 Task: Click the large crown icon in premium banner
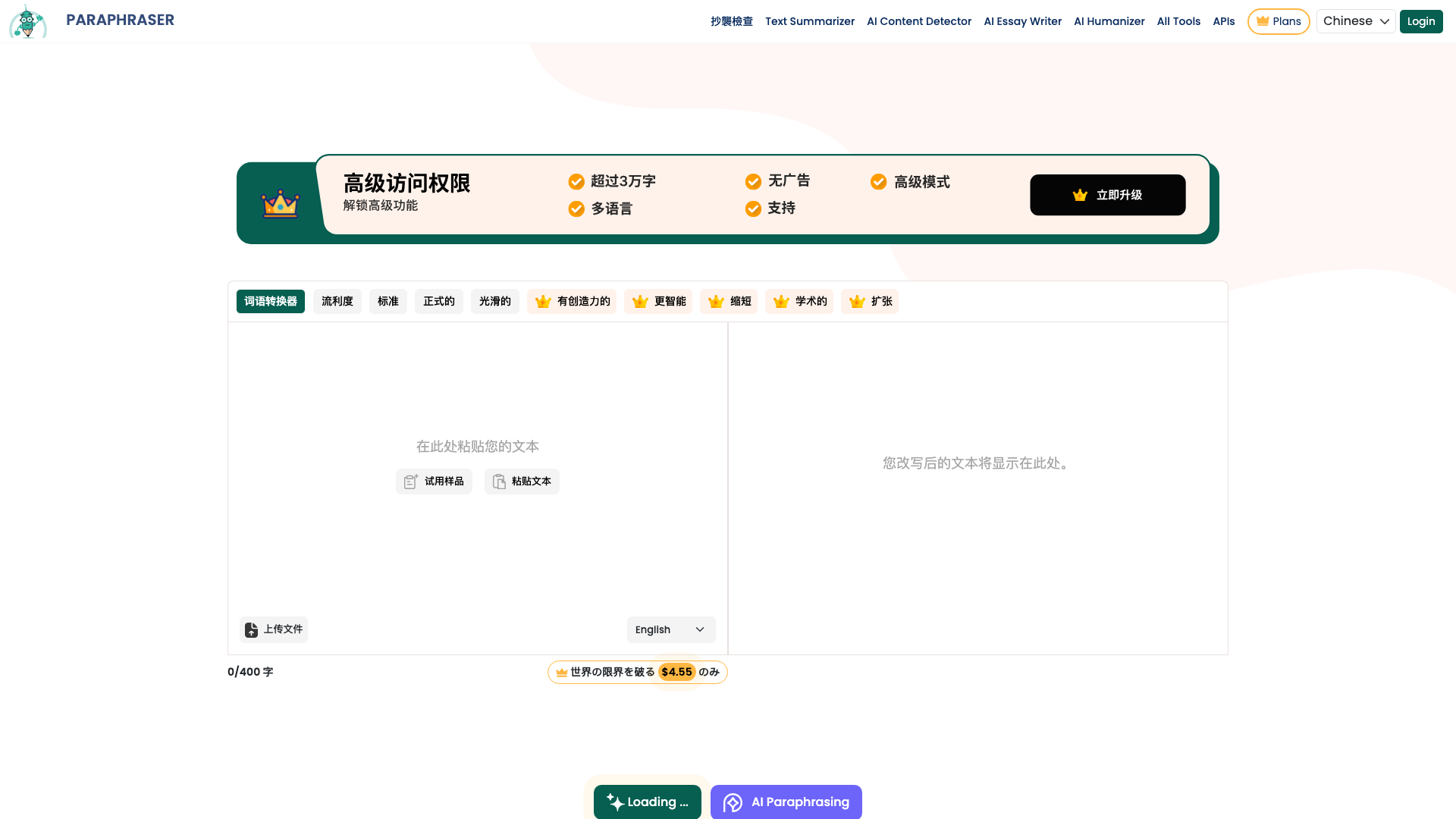[281, 203]
